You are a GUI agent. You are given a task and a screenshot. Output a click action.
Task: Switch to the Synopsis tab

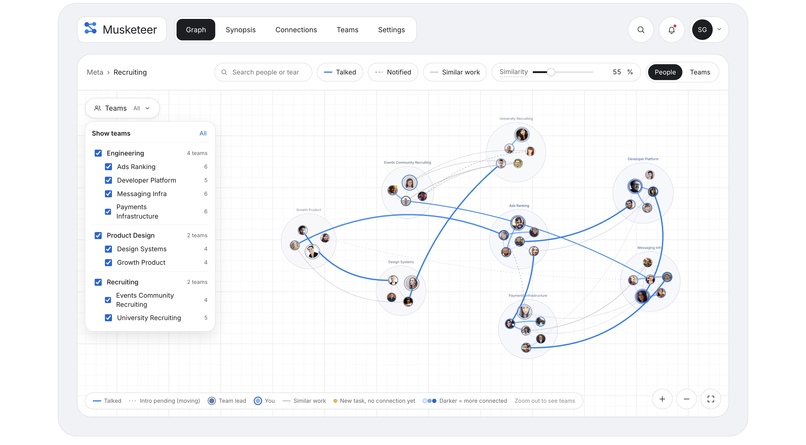(241, 30)
